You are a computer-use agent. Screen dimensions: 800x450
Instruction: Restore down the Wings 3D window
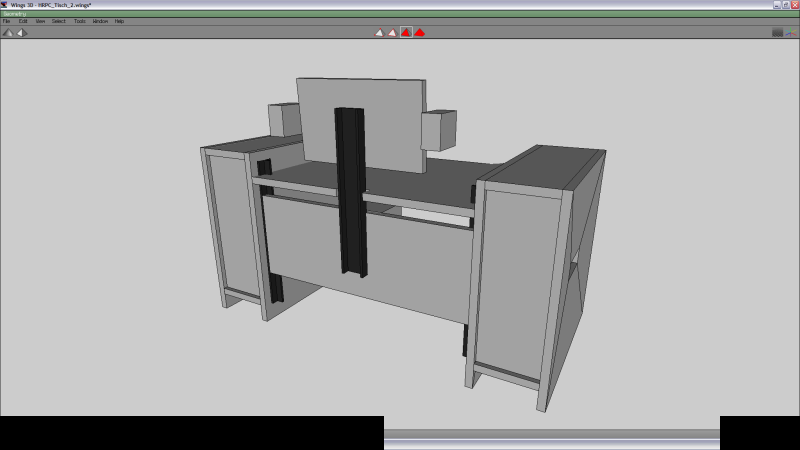[x=784, y=4]
